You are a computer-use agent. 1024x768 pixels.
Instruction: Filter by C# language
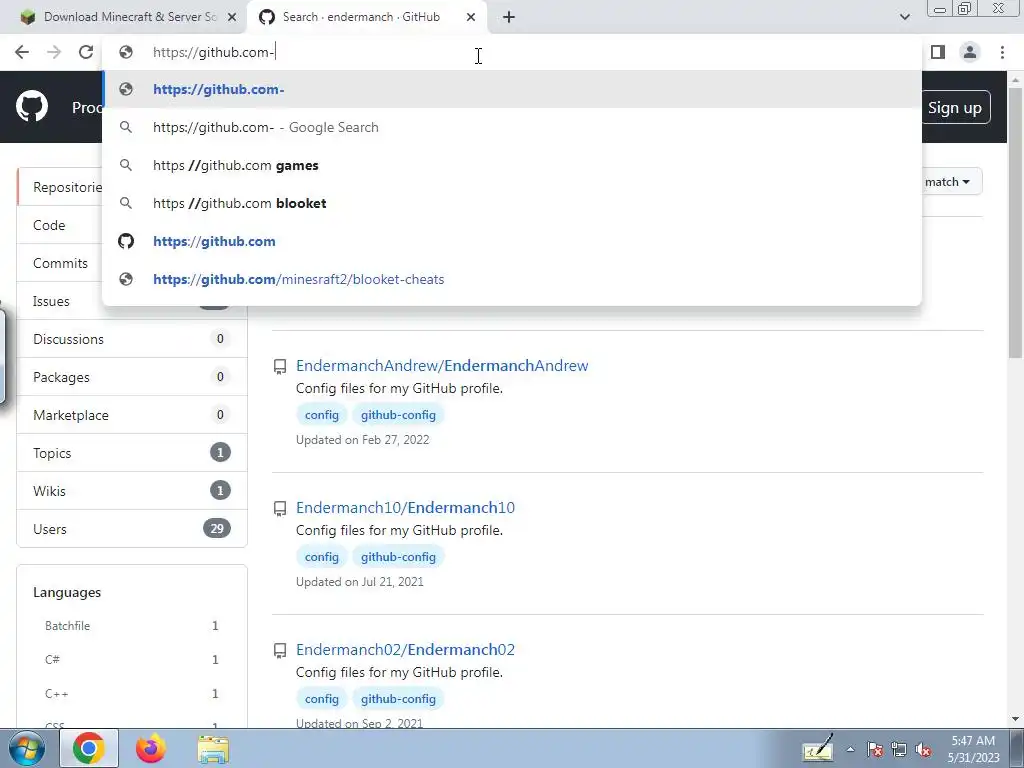point(131,660)
